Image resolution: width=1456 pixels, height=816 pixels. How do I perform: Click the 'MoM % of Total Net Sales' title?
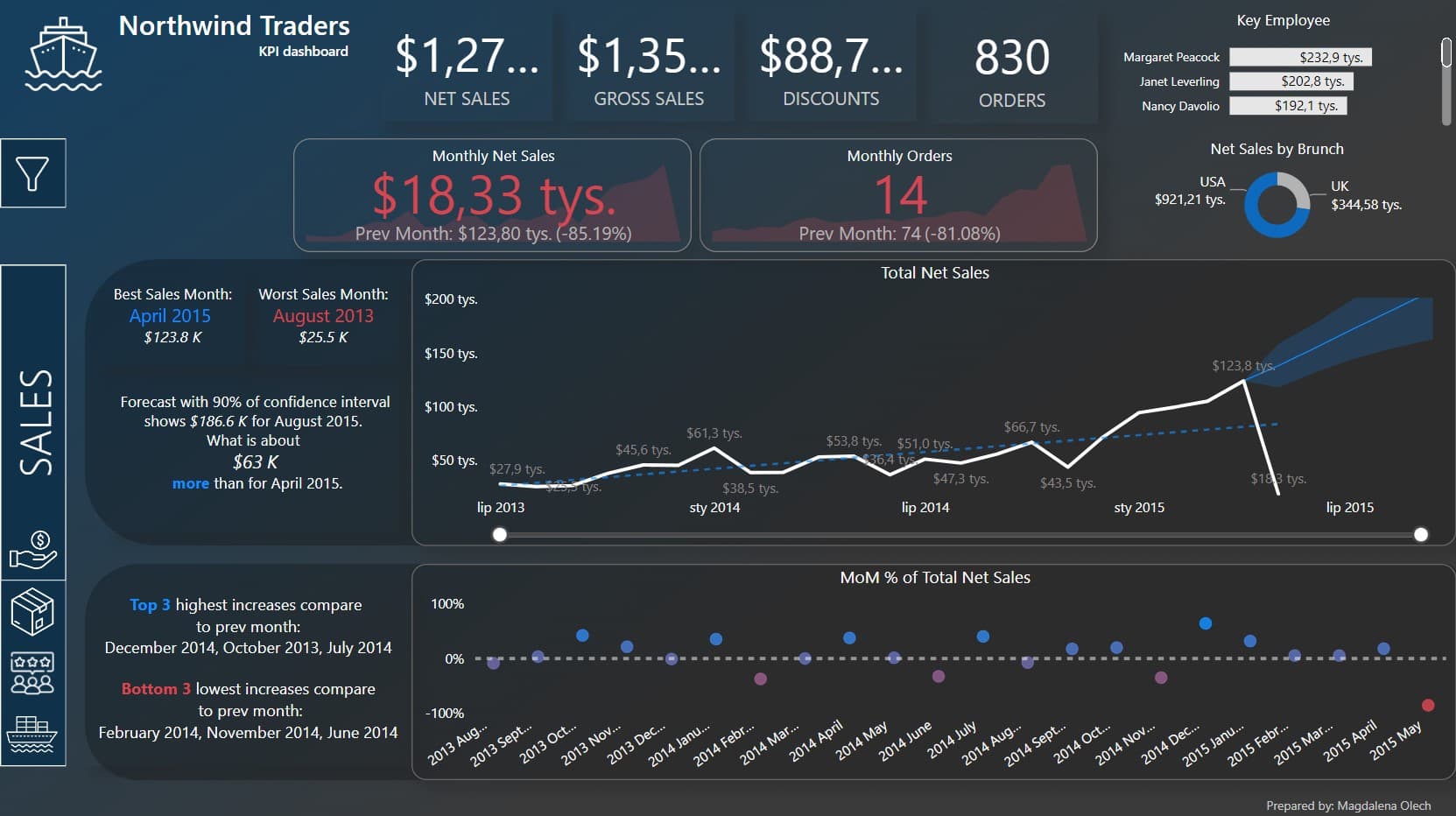(x=935, y=578)
